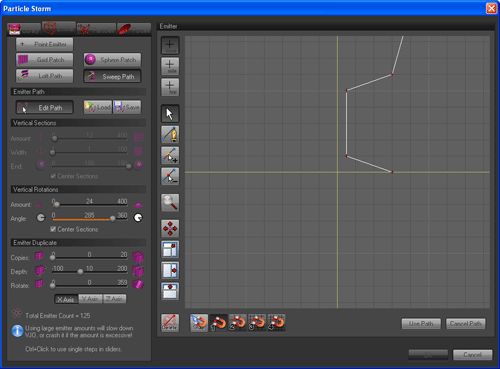
Task: Switch to the top view button
Action: pos(170,87)
